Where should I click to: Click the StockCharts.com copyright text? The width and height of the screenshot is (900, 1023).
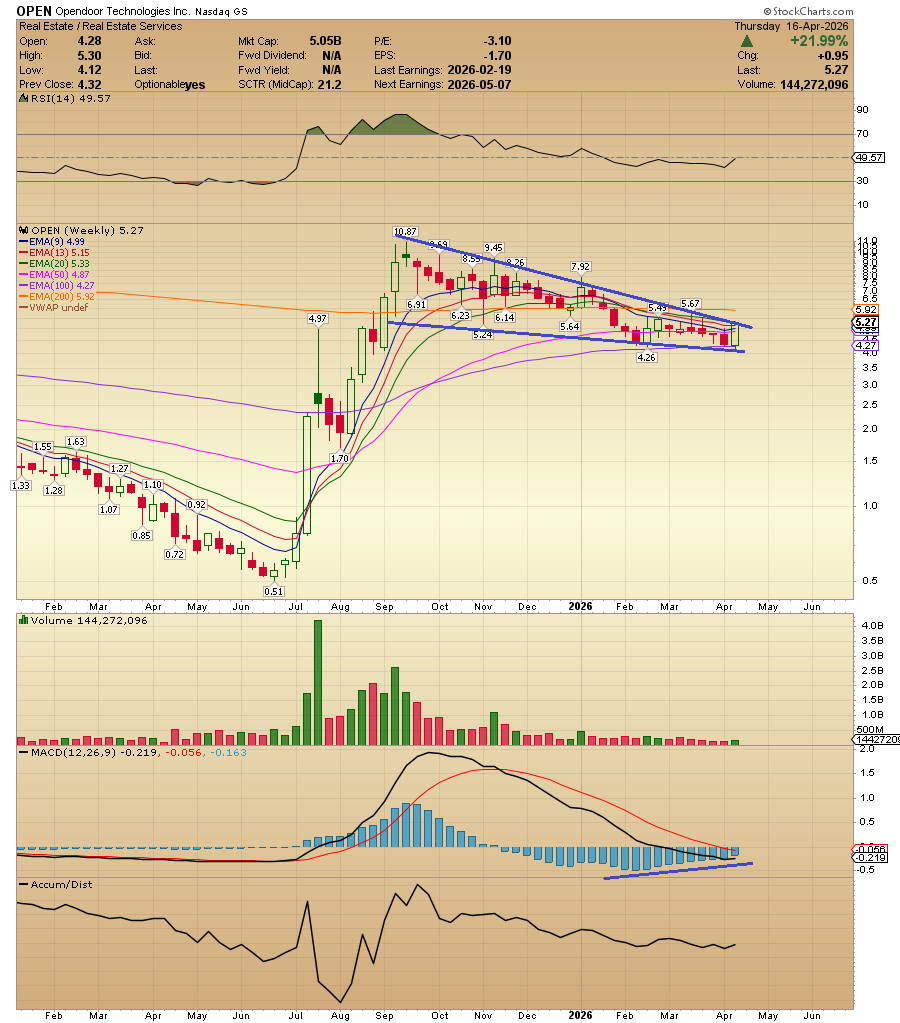pyautogui.click(x=809, y=11)
